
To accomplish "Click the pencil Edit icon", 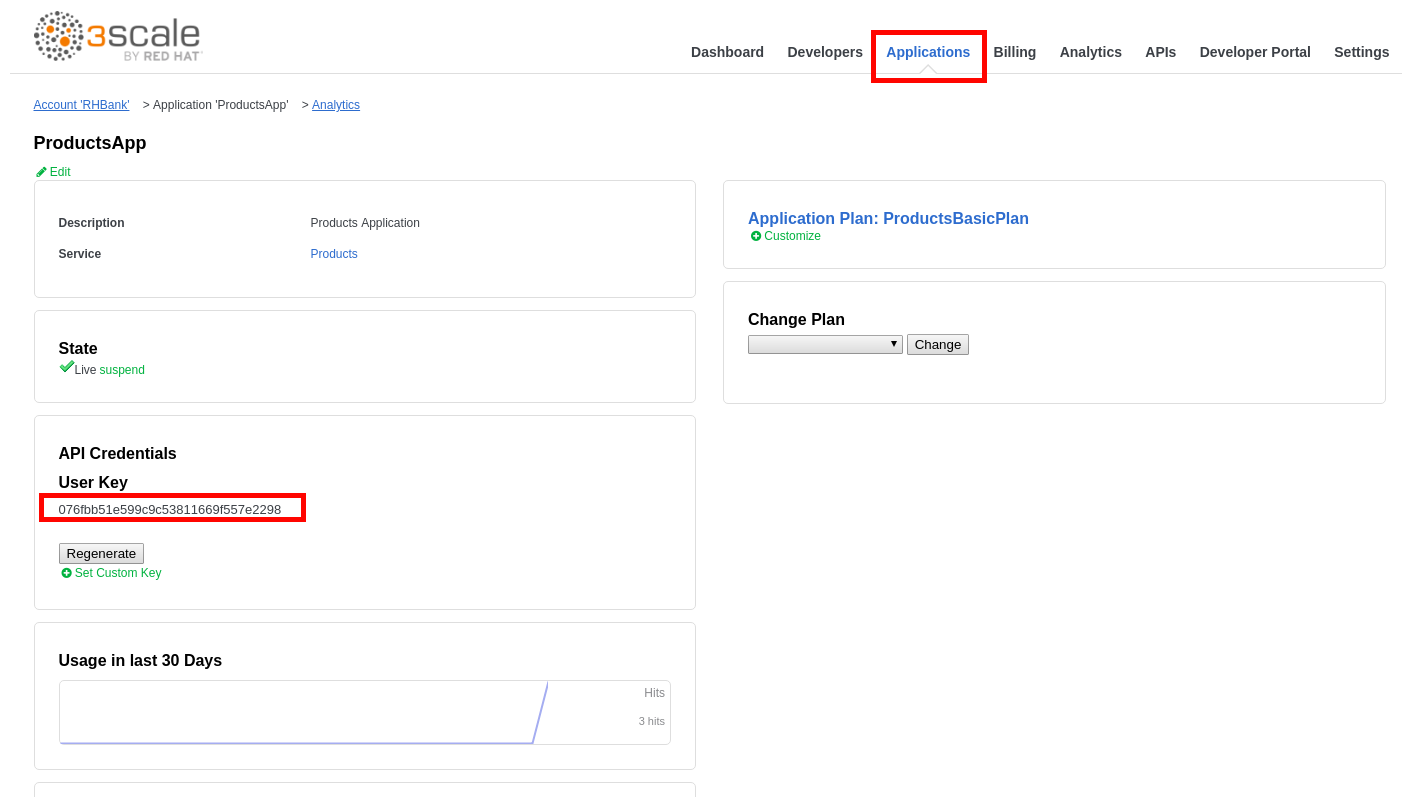I will pos(41,172).
